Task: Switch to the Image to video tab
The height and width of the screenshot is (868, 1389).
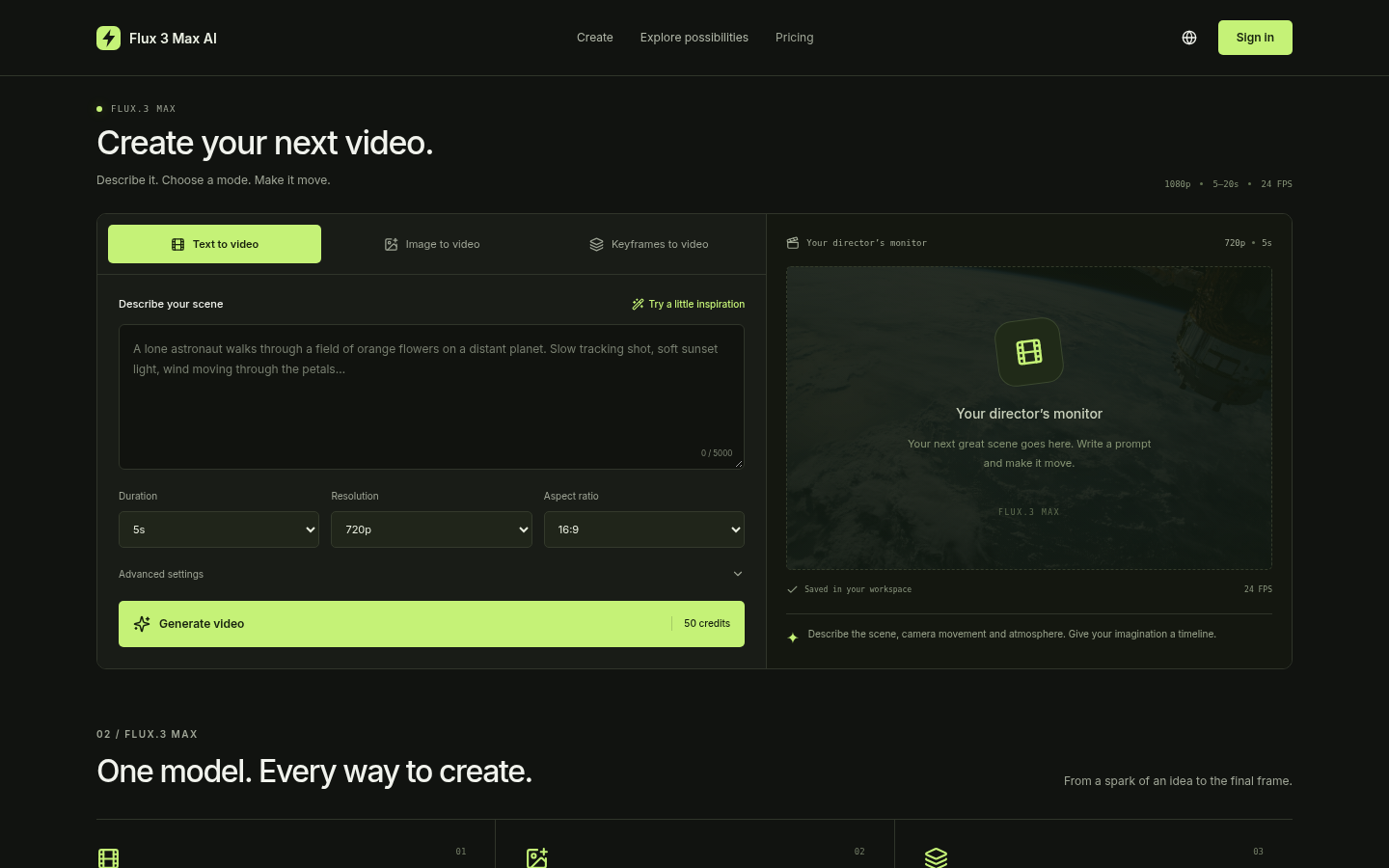Action: coord(431,244)
